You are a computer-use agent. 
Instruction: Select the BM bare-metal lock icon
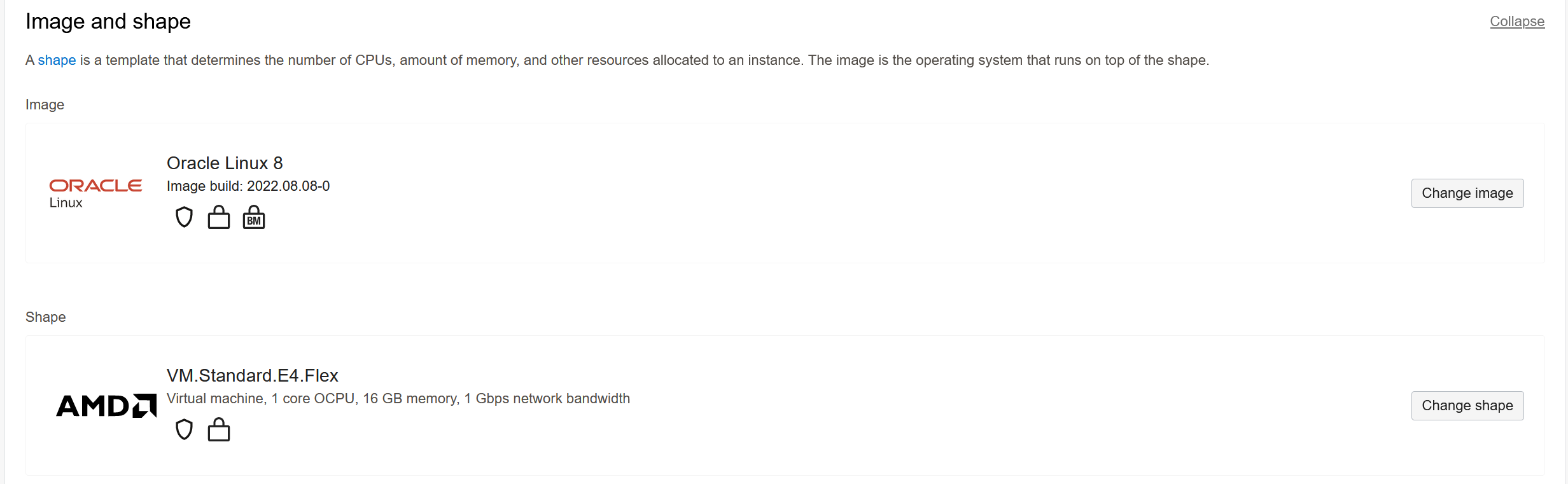pyautogui.click(x=253, y=217)
